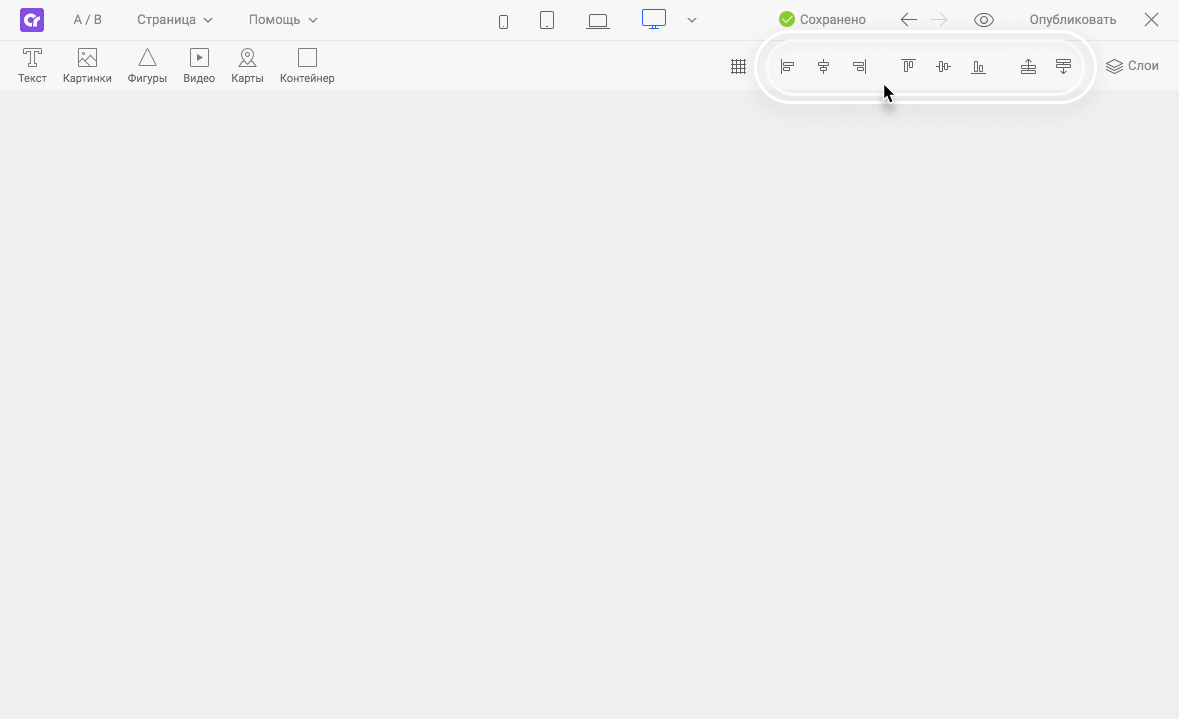
Task: Click the Опубликовать button
Action: pos(1072,20)
